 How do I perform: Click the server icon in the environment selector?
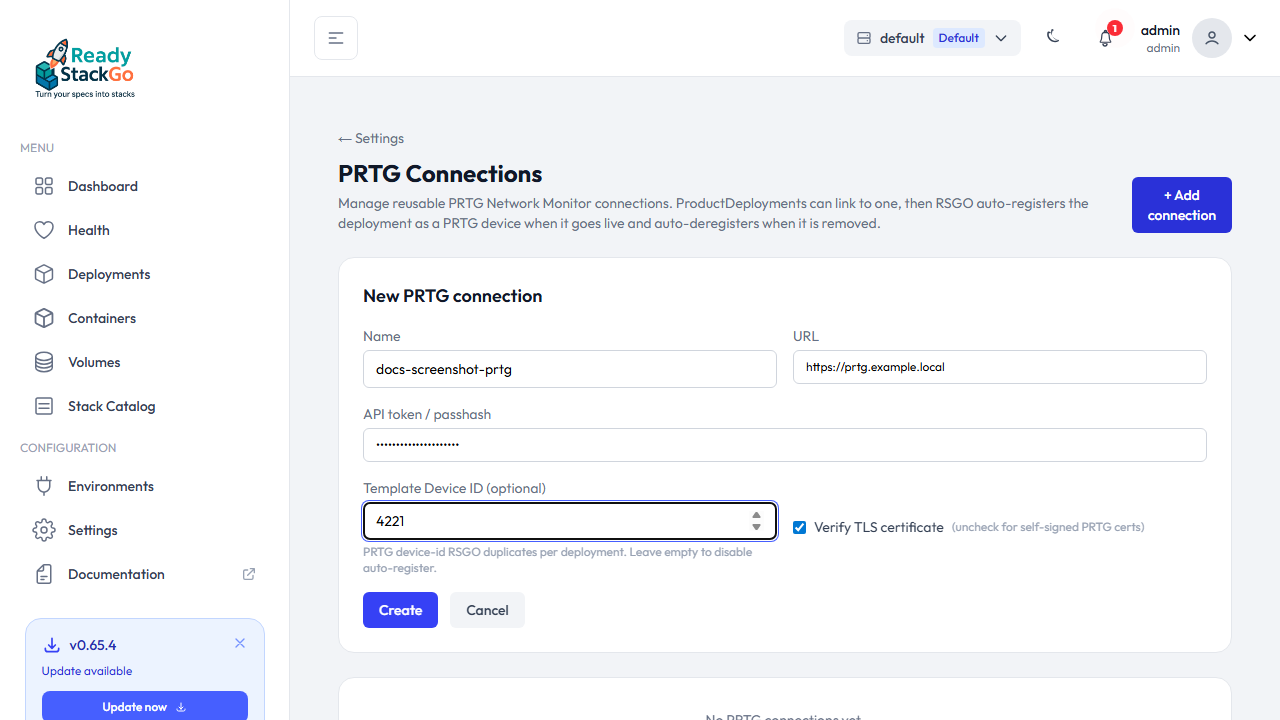tap(864, 38)
